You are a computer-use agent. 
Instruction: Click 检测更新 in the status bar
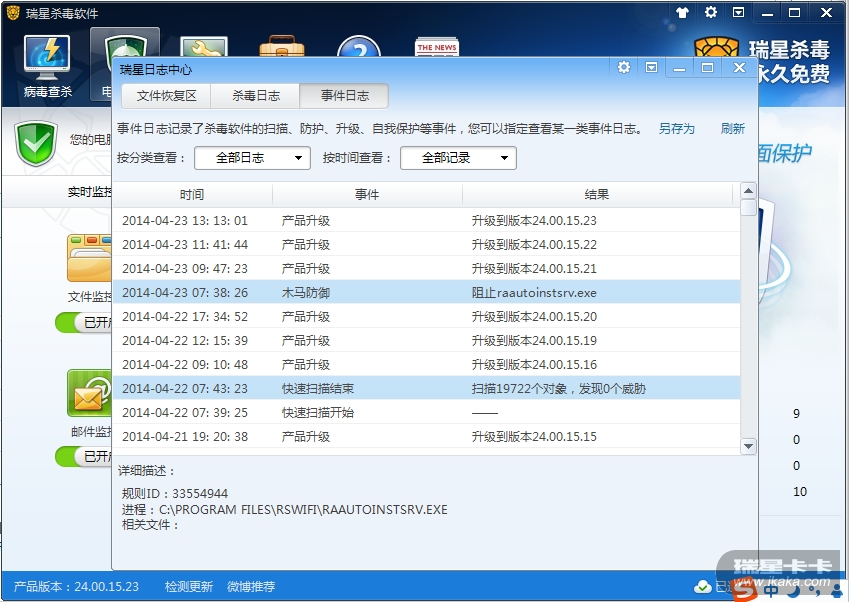tap(188, 587)
